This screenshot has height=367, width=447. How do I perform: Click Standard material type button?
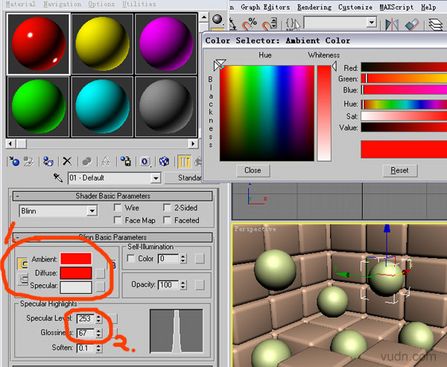pos(184,178)
